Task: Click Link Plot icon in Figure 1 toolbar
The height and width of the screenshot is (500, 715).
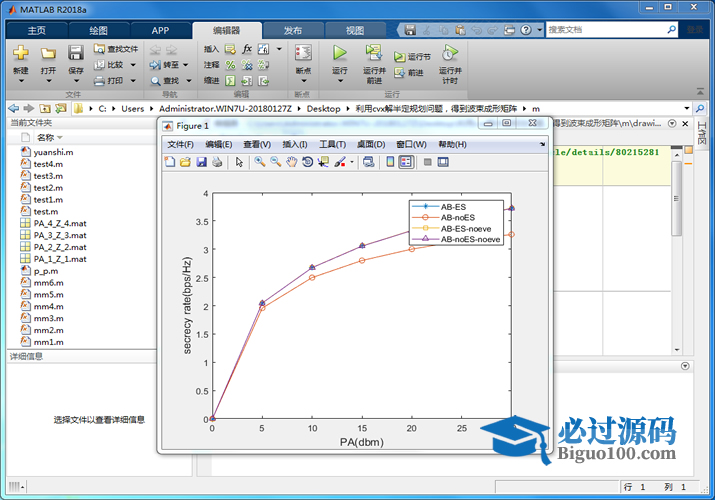Action: [x=368, y=162]
